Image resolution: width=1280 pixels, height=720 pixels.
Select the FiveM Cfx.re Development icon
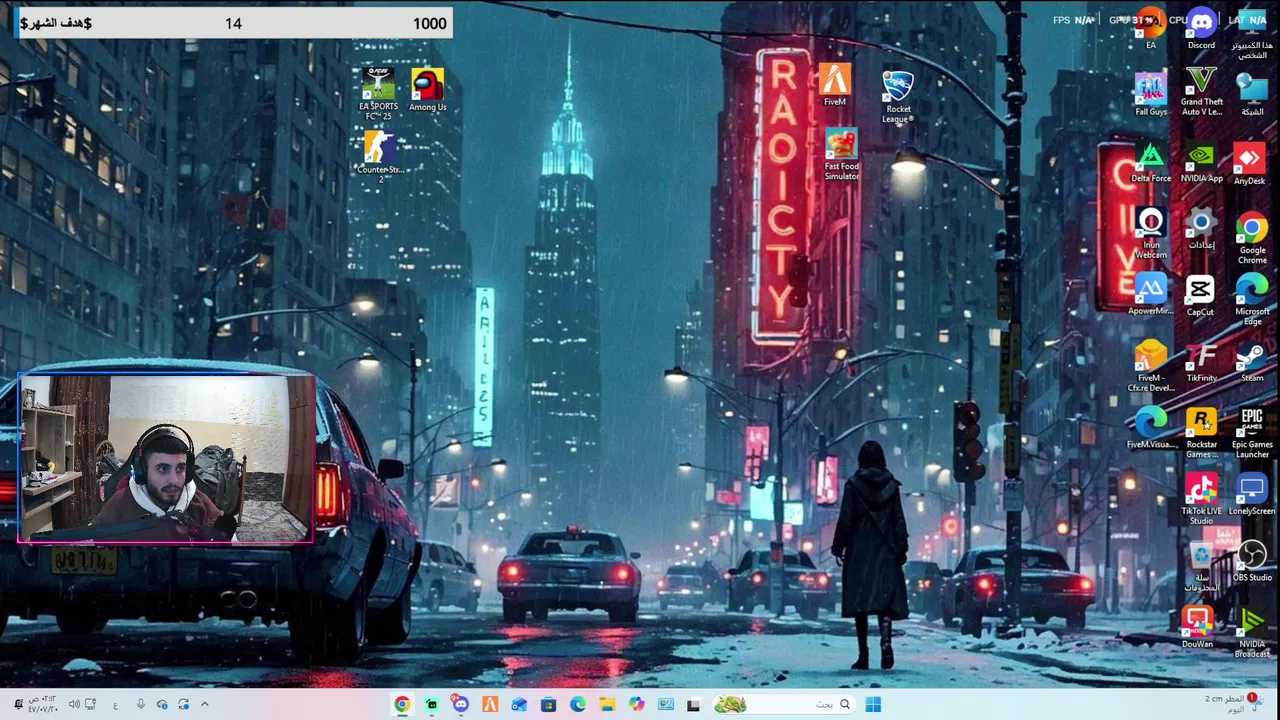tap(1150, 366)
